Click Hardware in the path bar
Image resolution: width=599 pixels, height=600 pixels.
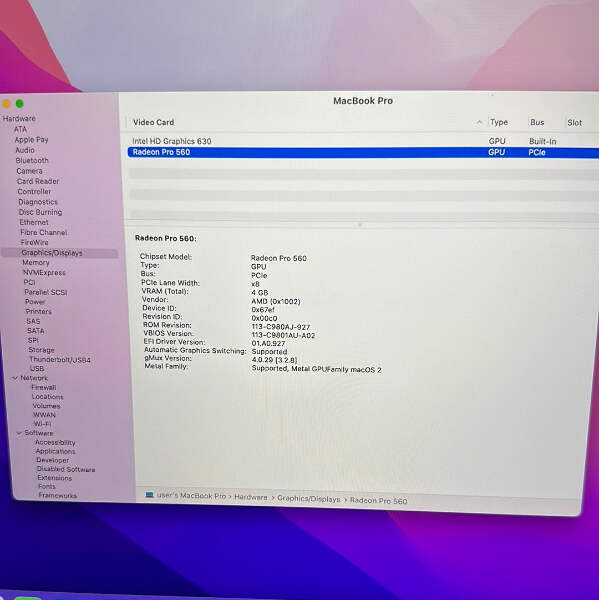pyautogui.click(x=251, y=497)
